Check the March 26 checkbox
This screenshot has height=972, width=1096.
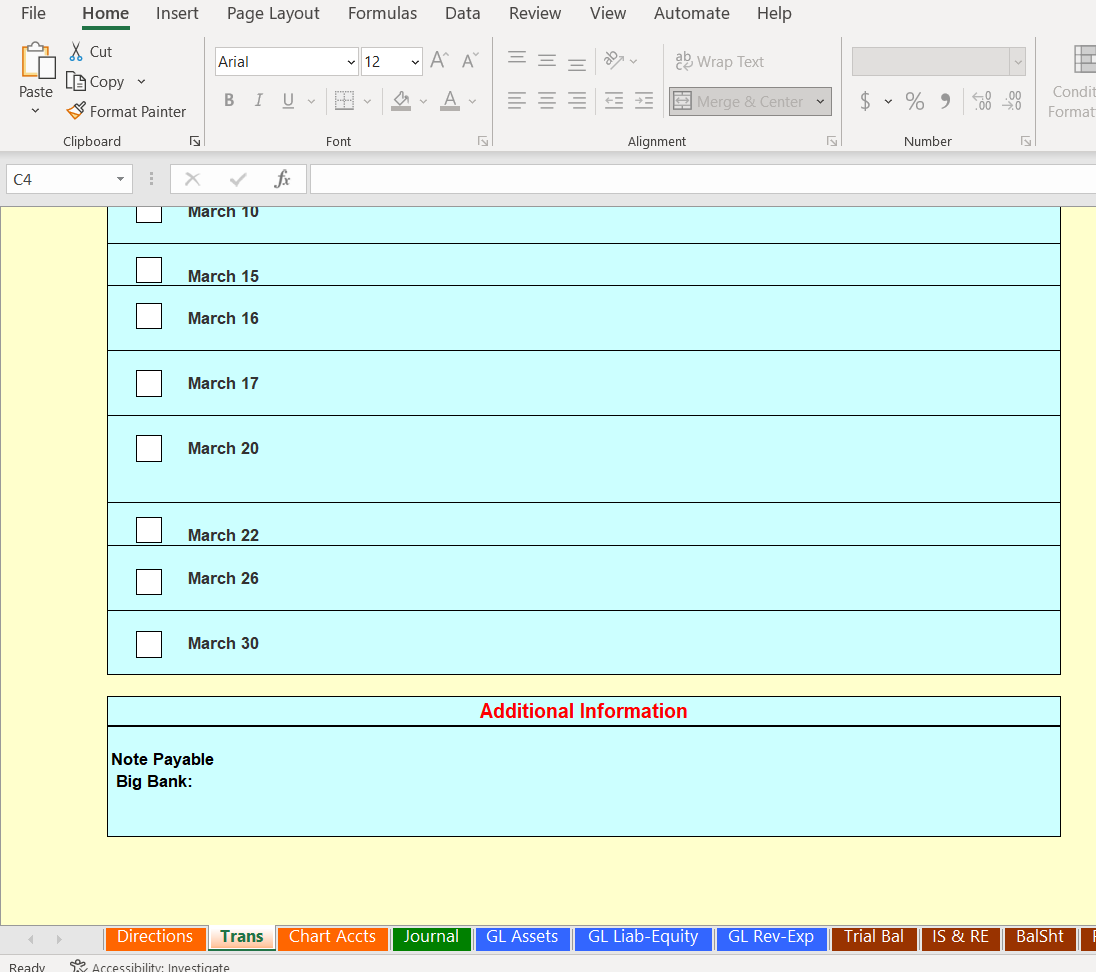[x=149, y=581]
